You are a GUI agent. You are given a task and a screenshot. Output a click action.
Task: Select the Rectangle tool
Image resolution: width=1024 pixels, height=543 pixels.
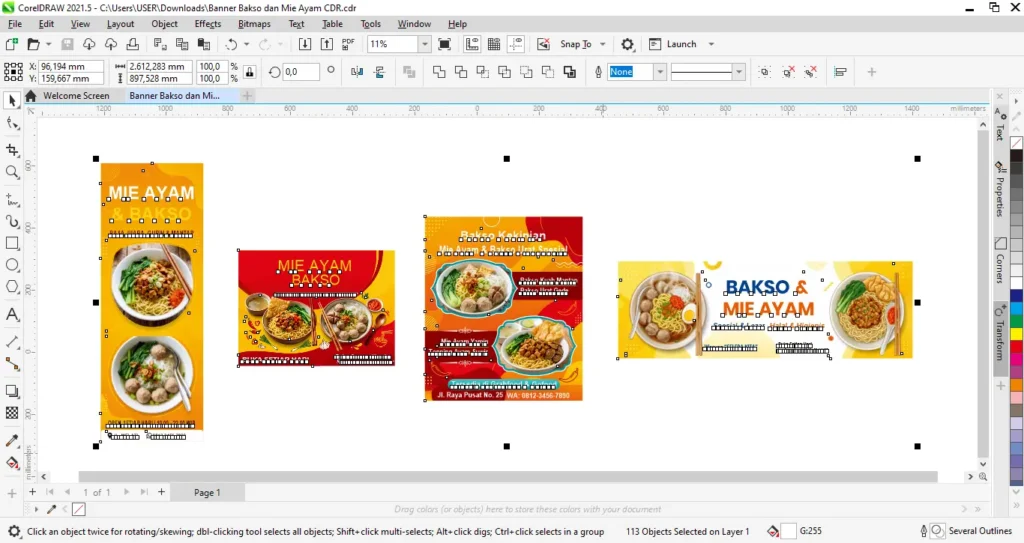coord(12,243)
